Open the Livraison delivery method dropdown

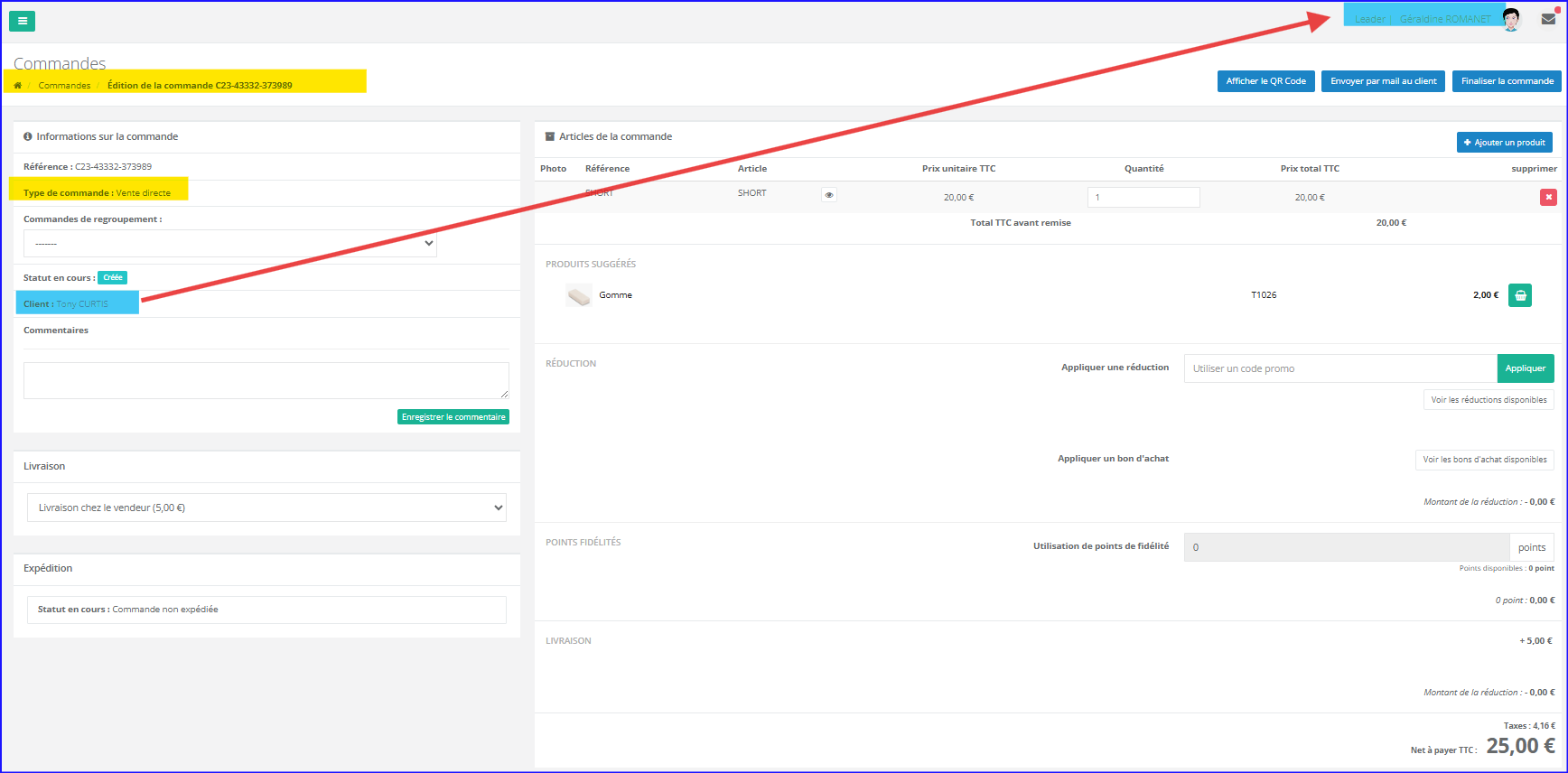point(266,508)
